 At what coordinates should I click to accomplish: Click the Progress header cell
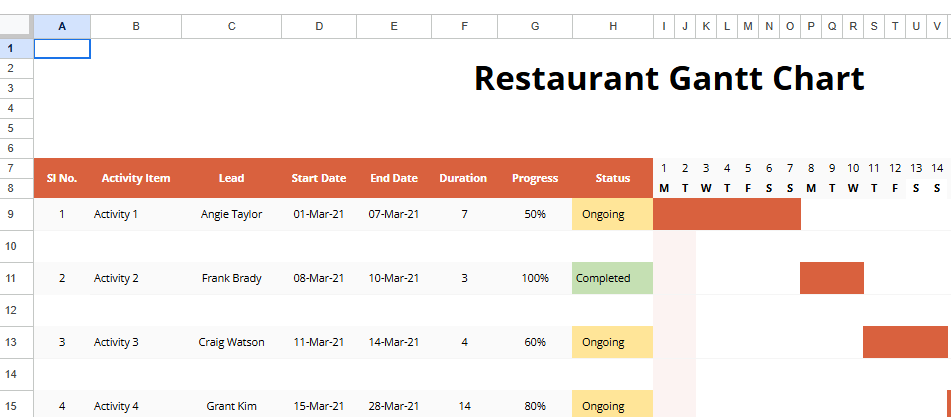click(535, 178)
